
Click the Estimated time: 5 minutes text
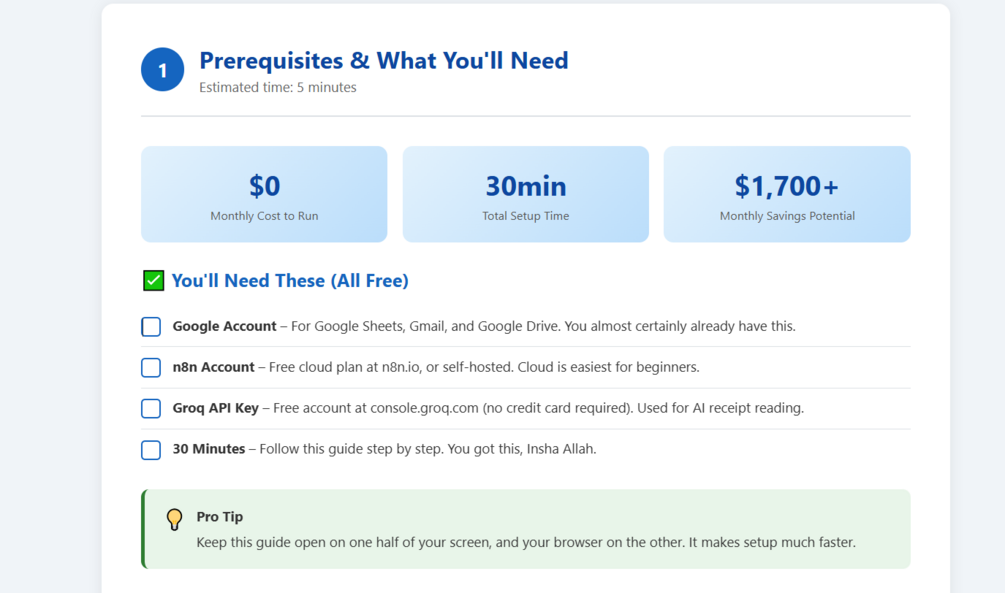(x=278, y=87)
